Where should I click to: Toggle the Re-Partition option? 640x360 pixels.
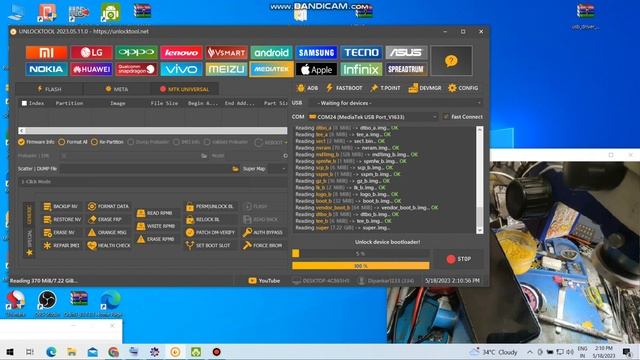(107, 142)
